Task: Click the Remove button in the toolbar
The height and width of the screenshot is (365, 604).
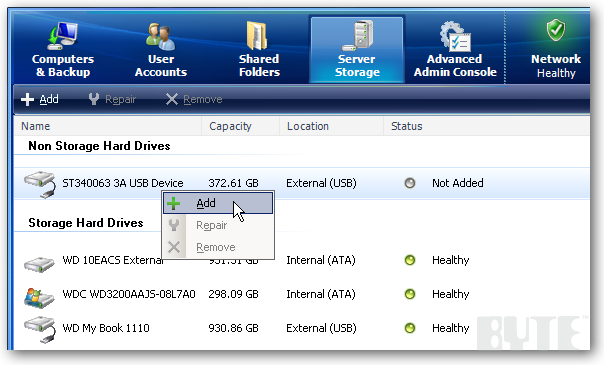Action: [x=194, y=99]
